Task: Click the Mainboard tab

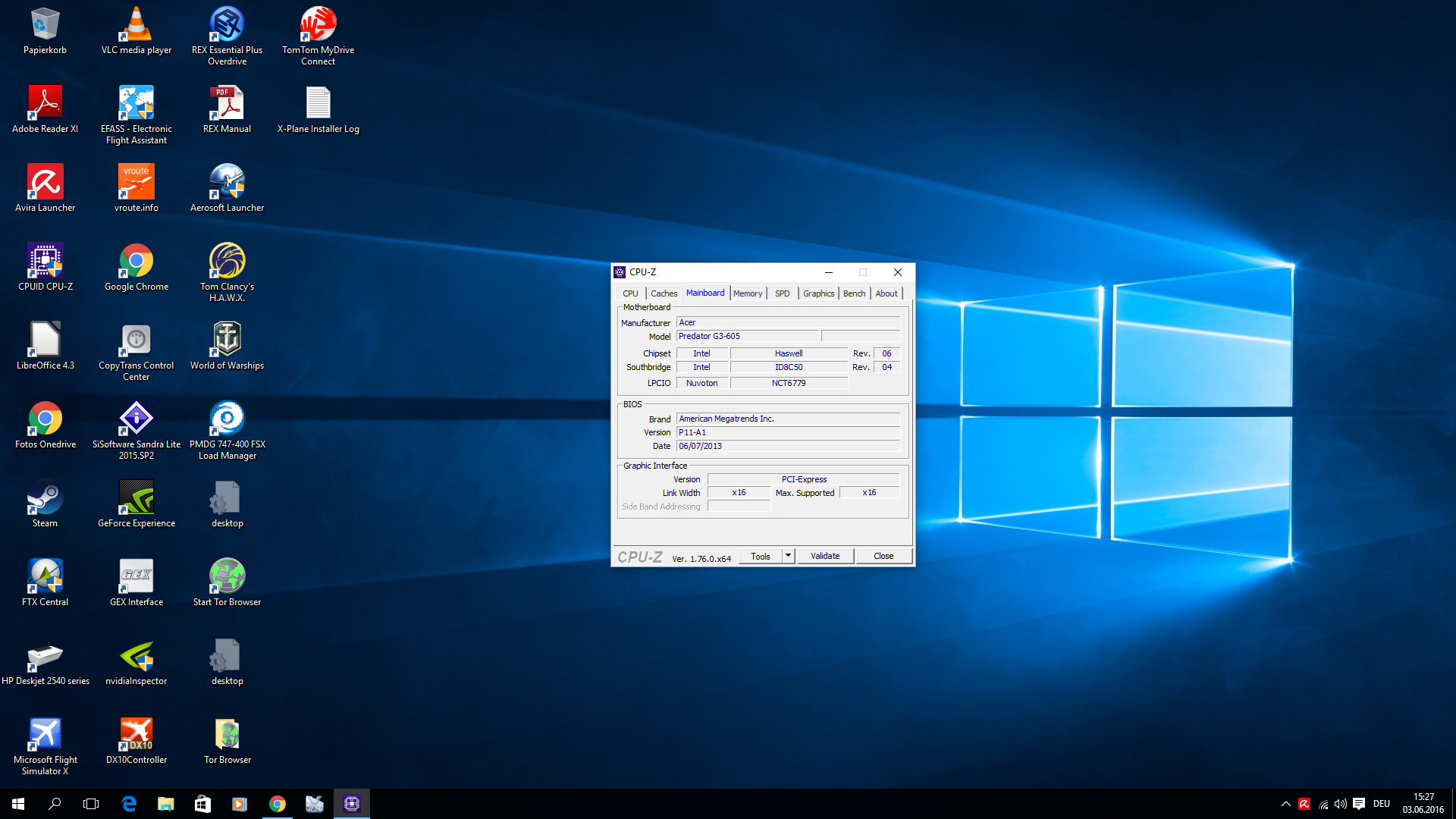Action: (x=705, y=293)
